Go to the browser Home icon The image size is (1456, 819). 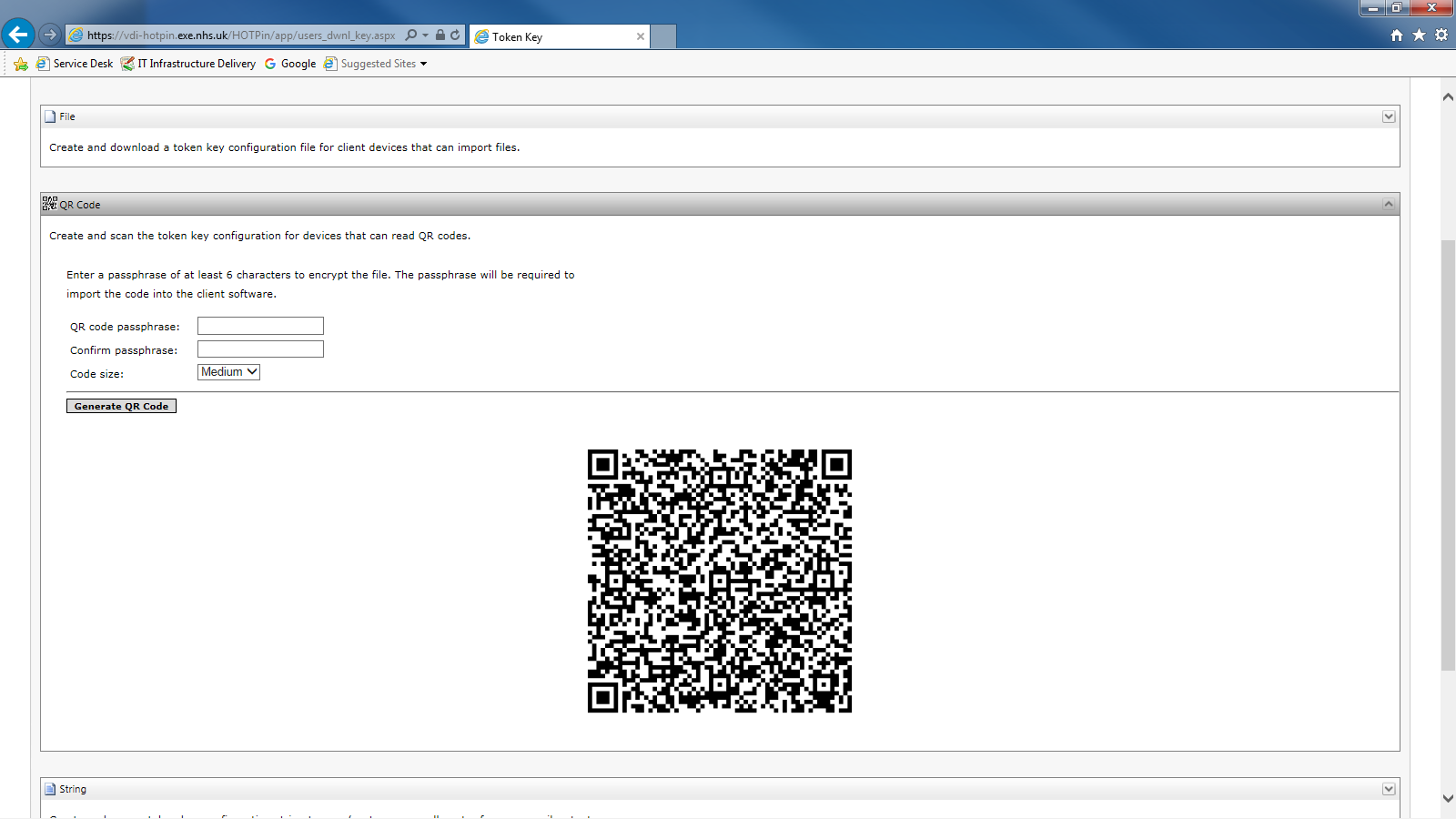pyautogui.click(x=1397, y=35)
